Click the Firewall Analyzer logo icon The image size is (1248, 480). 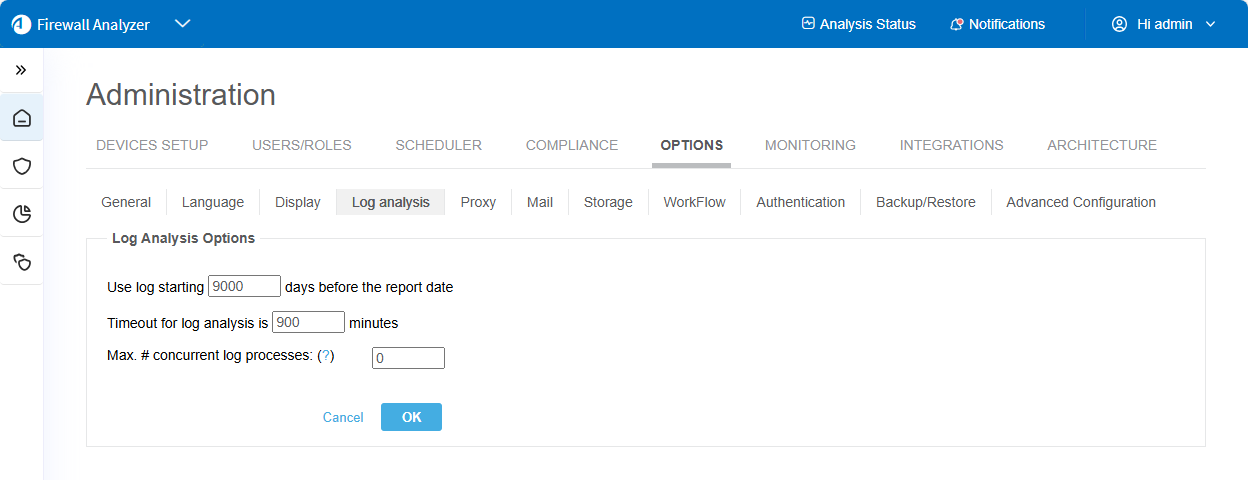pyautogui.click(x=21, y=24)
